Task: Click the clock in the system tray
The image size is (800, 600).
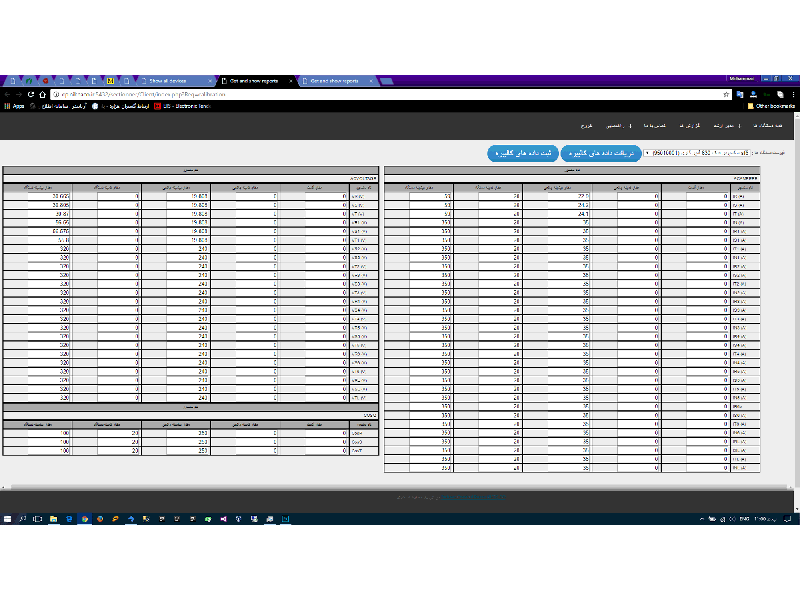Action: point(761,519)
